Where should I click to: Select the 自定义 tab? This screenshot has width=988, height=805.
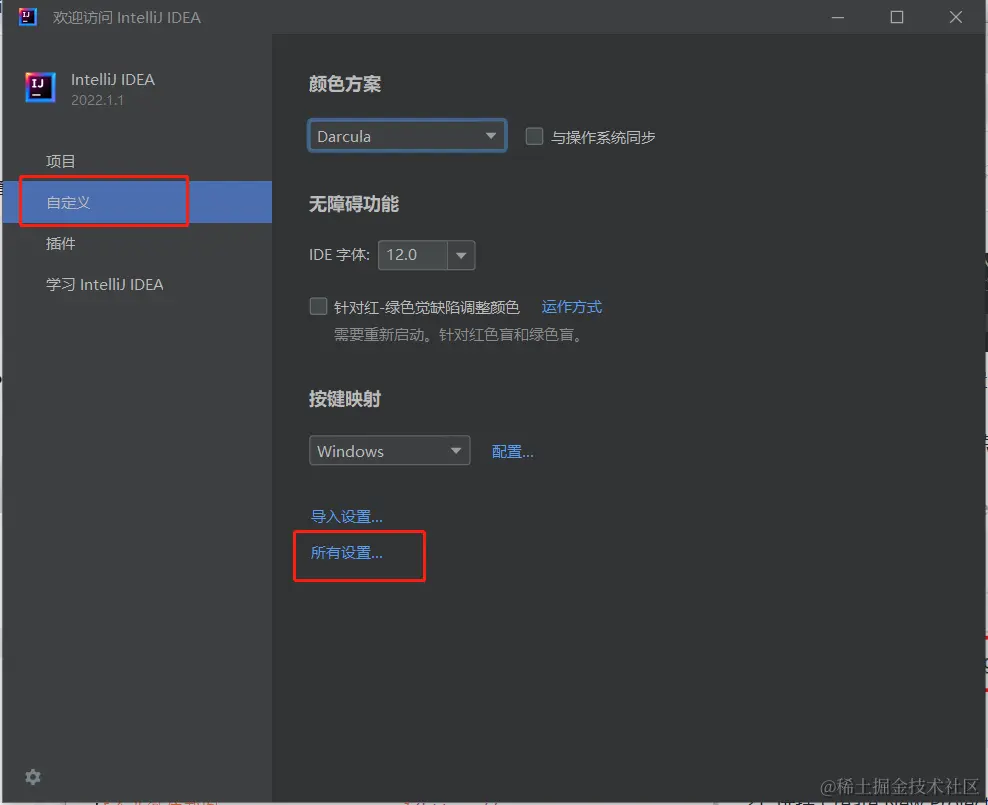coord(137,202)
